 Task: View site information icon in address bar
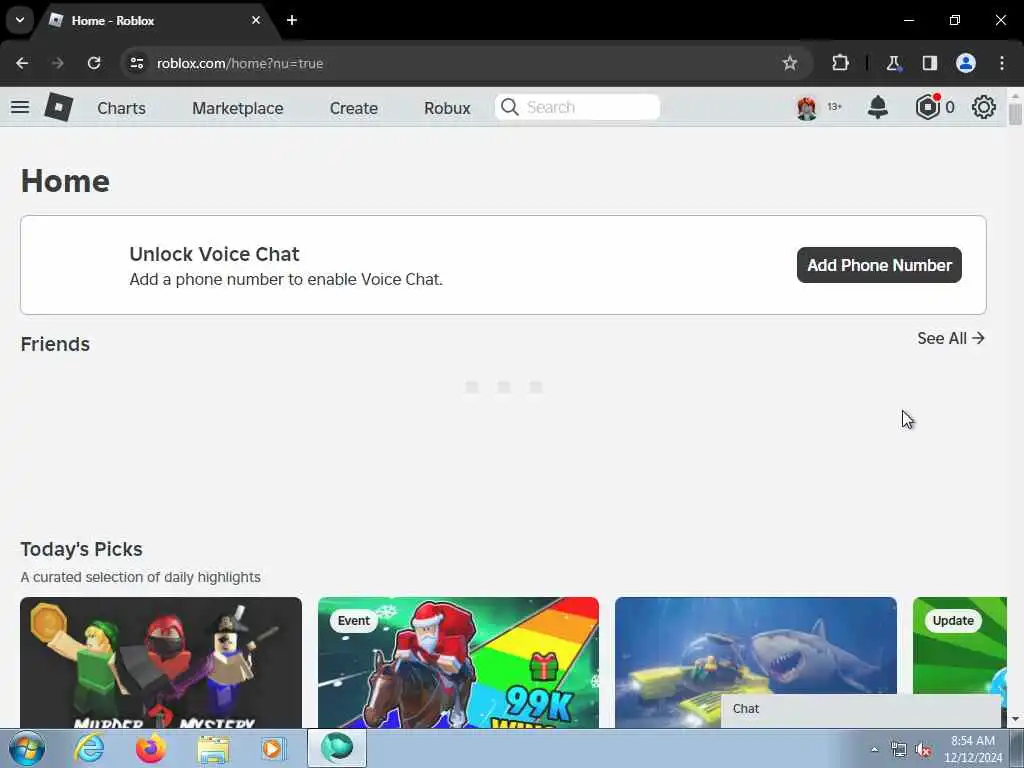click(x=136, y=63)
